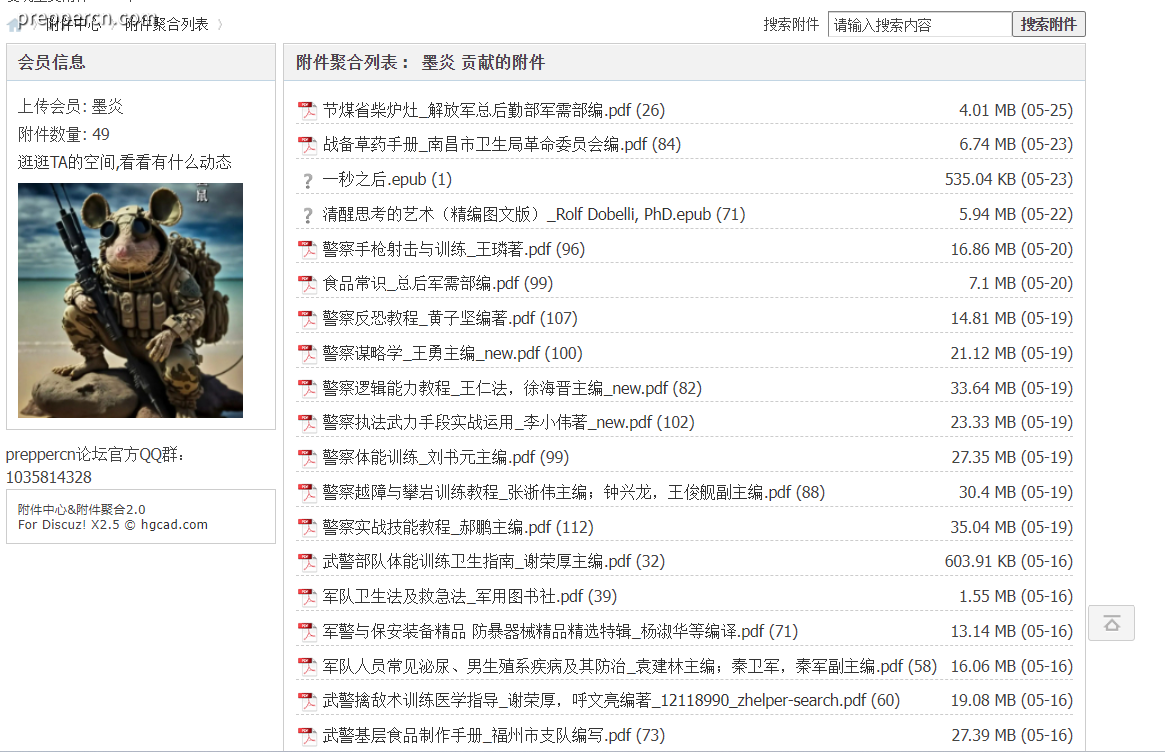
Task: Focus the 请输入搜索内容 search field
Action: pos(920,25)
